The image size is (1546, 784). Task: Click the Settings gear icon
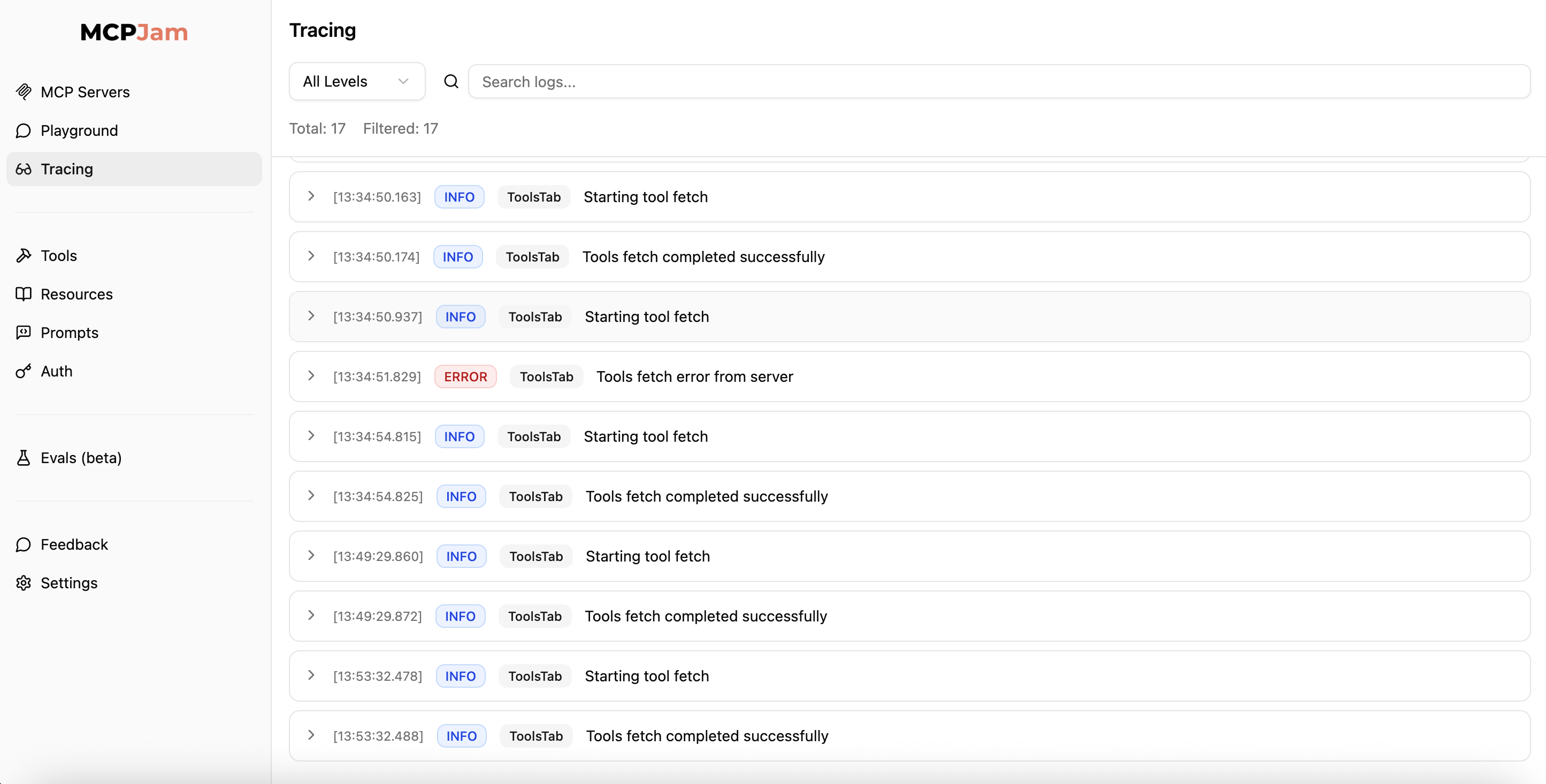click(x=24, y=583)
